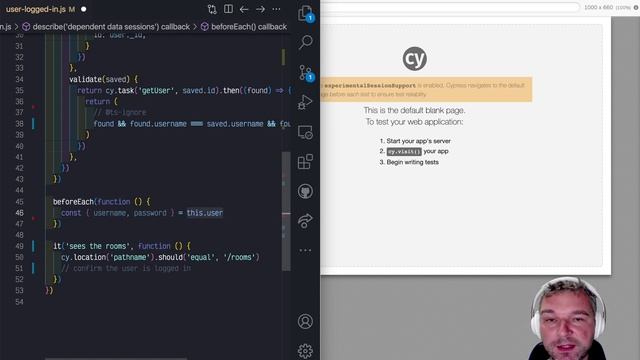640x360 pixels.
Task: Click the cy.visit() code label
Action: coord(404,151)
